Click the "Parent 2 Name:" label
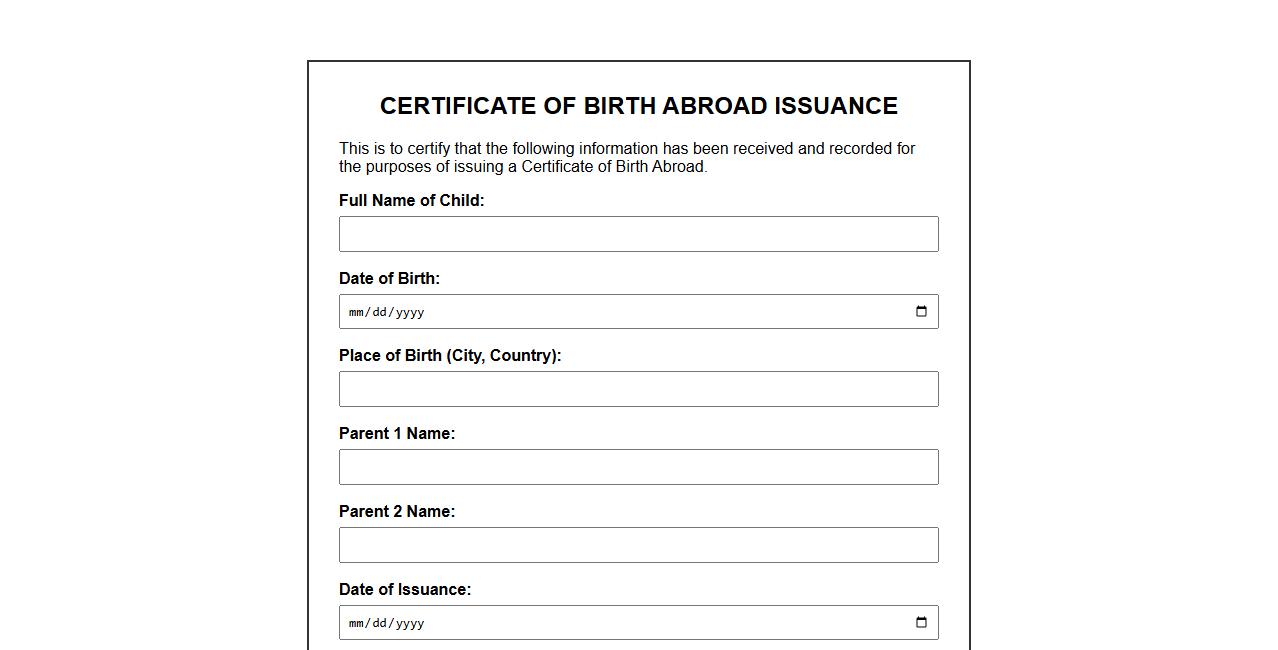The image size is (1278, 650). coord(397,511)
